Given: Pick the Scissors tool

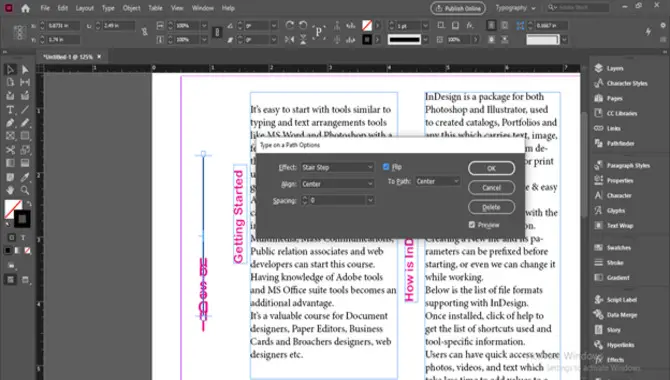Looking at the screenshot, I should click(10, 150).
